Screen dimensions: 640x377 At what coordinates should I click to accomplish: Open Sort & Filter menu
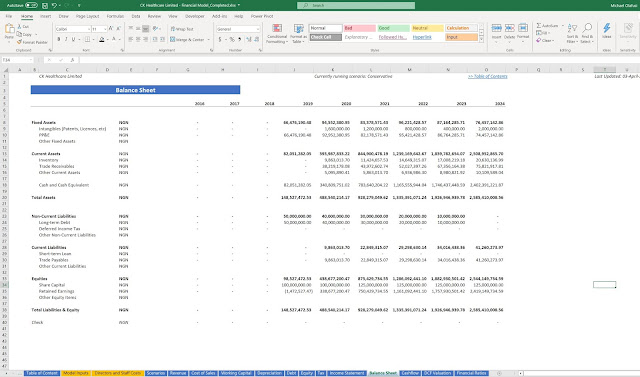click(x=572, y=33)
